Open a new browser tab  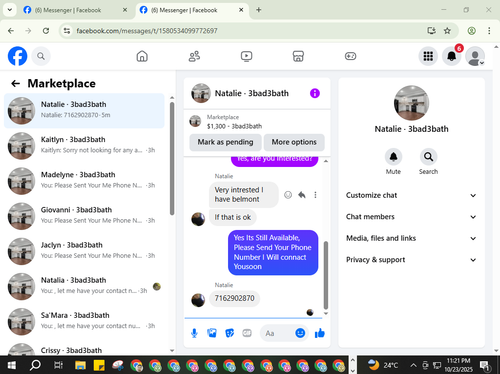pos(258,10)
